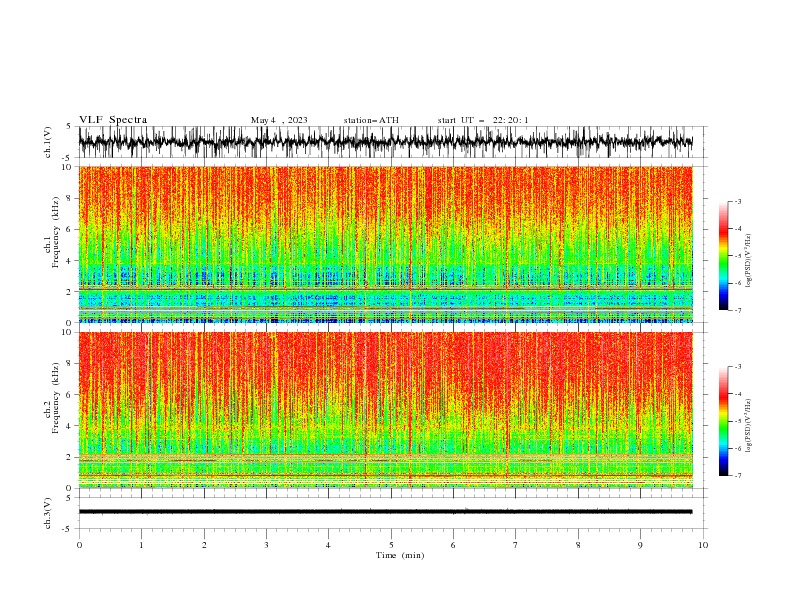This screenshot has height=612, width=792.
Task: Click the ch.1 frequency tick "6"
Action: [70, 229]
